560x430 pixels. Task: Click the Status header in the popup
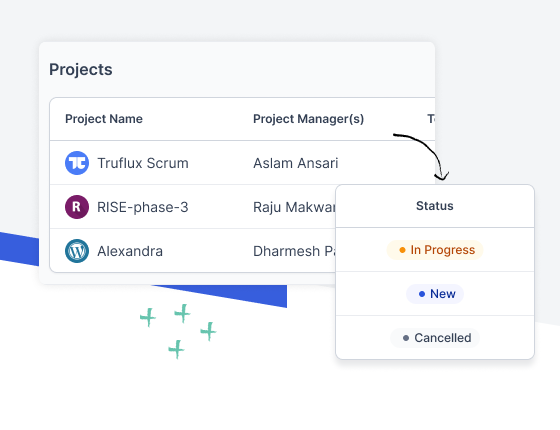coord(435,206)
